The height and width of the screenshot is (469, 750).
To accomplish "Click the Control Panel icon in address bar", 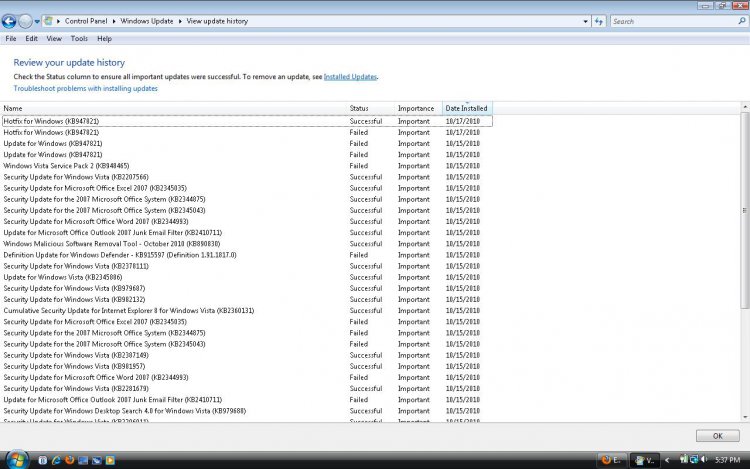I will click(48, 21).
